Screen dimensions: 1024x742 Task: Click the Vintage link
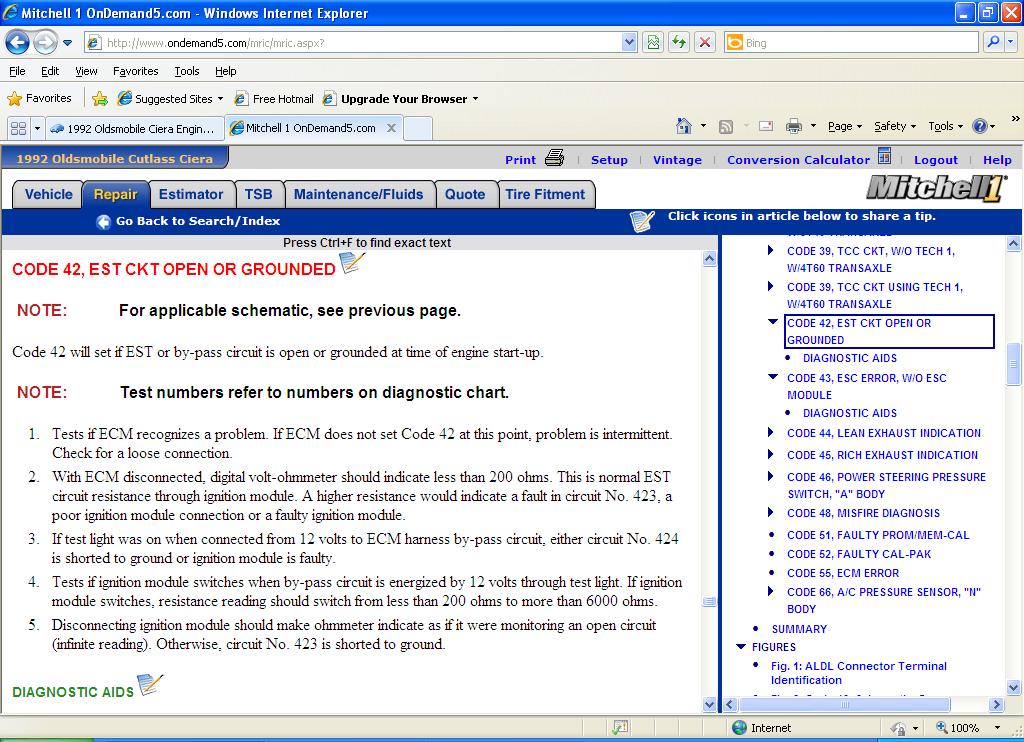click(x=677, y=159)
